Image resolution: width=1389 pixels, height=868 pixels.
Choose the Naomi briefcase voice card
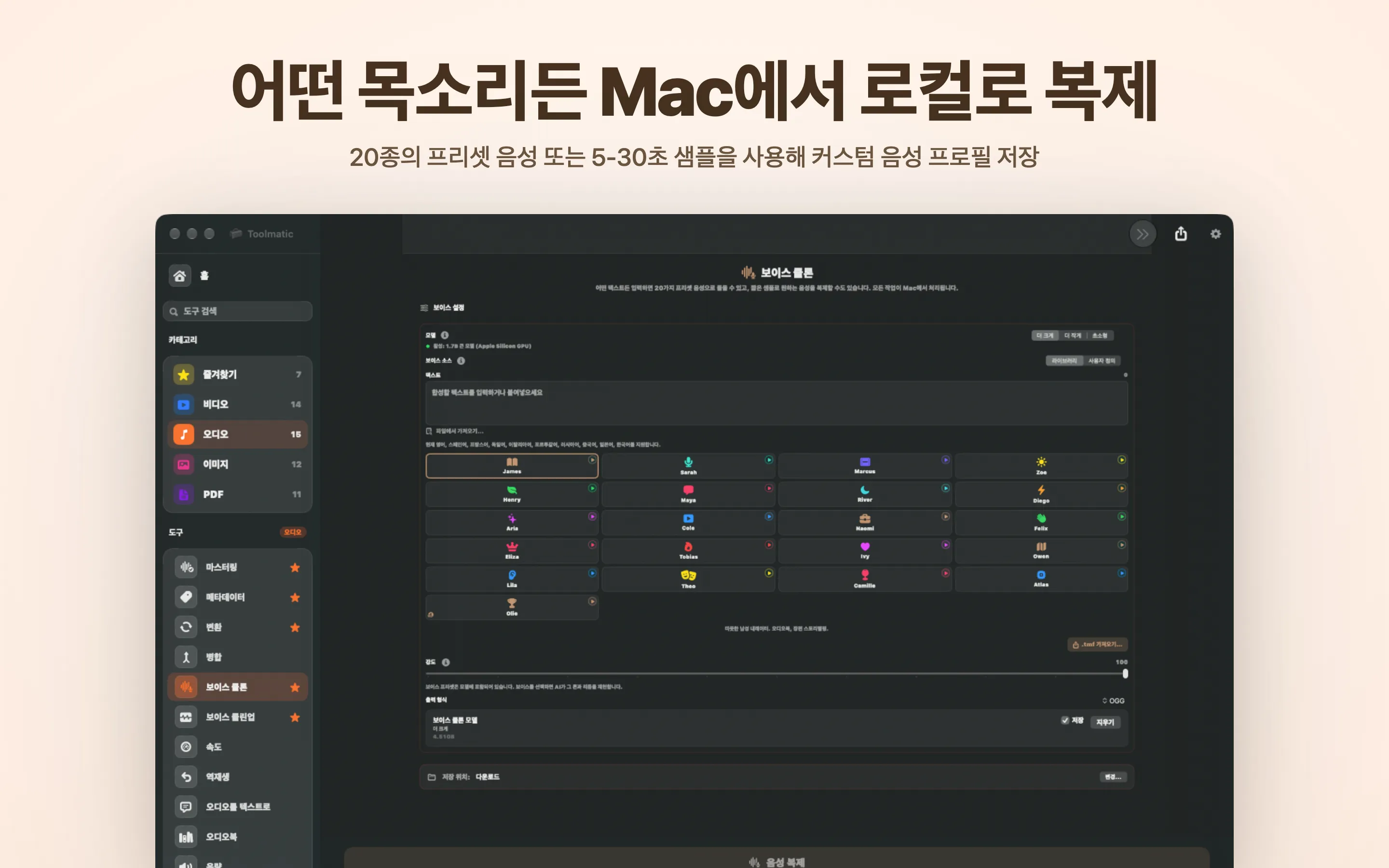(864, 522)
